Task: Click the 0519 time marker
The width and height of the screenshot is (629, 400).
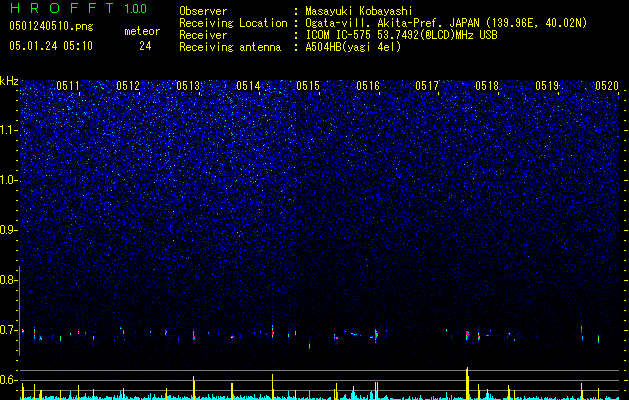Action: pos(547,86)
